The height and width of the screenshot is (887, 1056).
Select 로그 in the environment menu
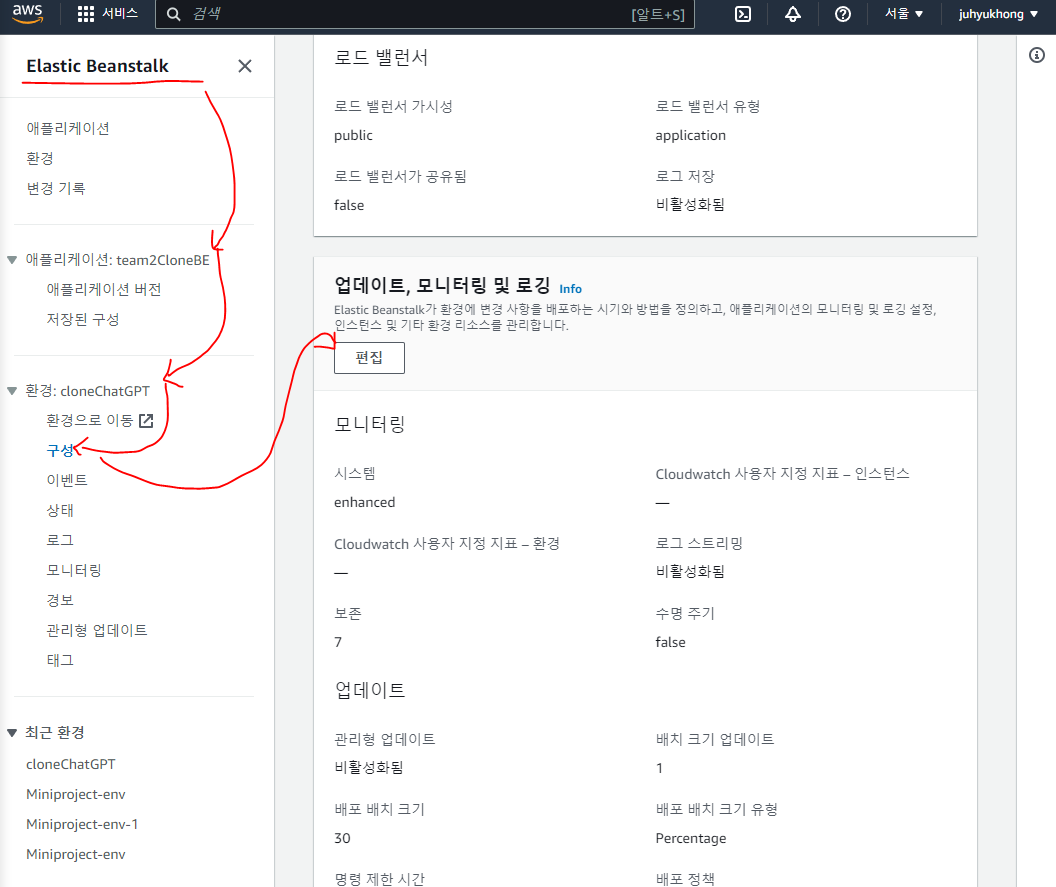tap(60, 540)
